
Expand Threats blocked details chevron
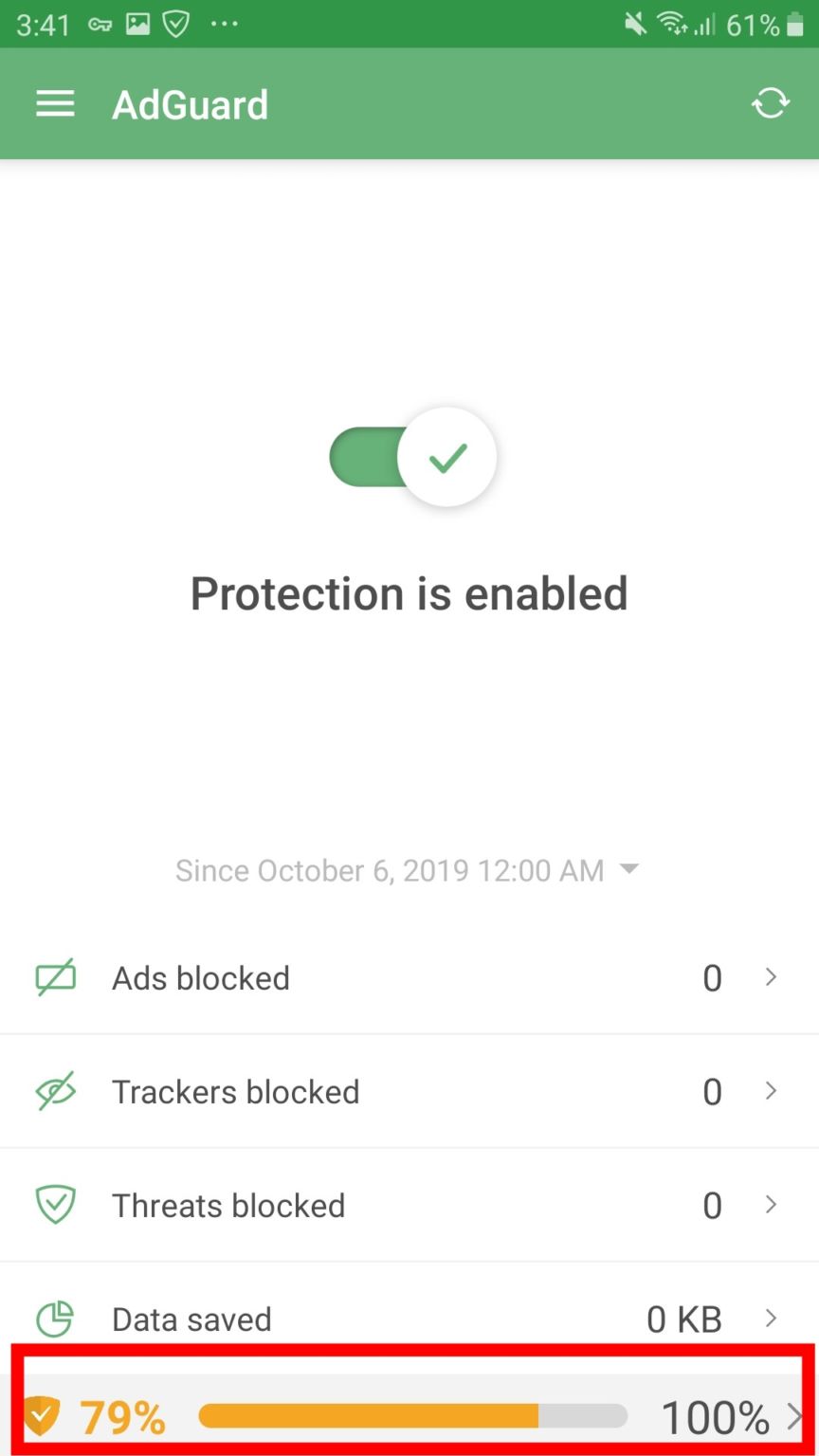pyautogui.click(x=771, y=1205)
